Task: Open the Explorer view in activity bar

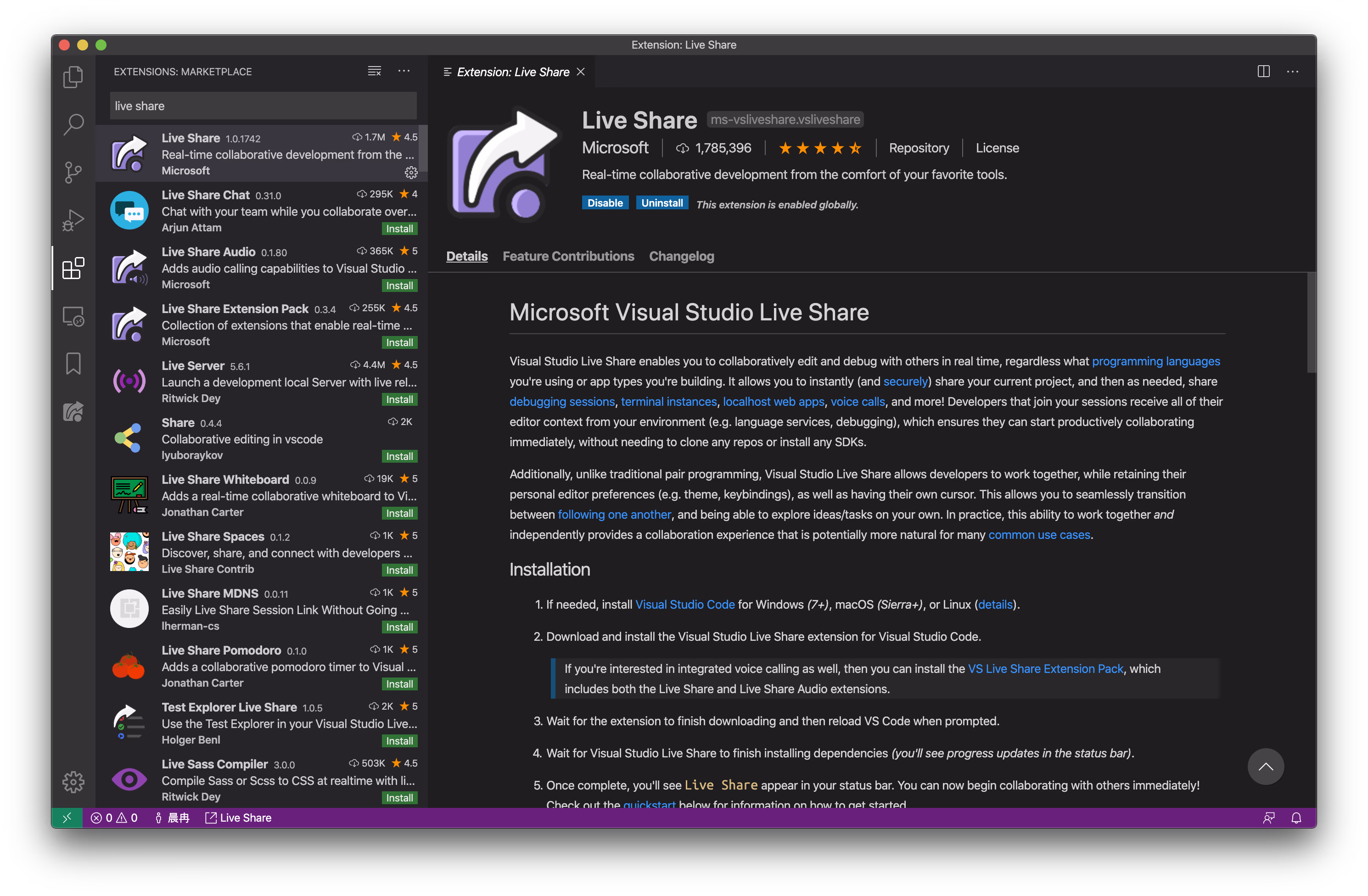Action: point(73,77)
